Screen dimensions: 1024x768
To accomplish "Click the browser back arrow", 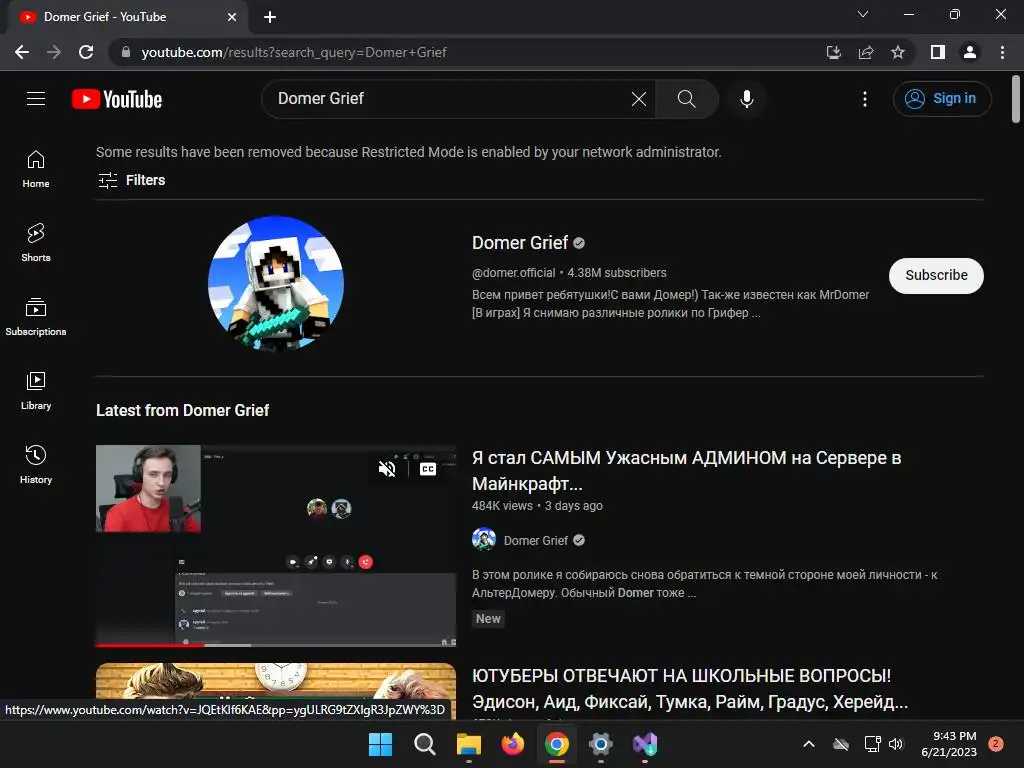I will [22, 52].
